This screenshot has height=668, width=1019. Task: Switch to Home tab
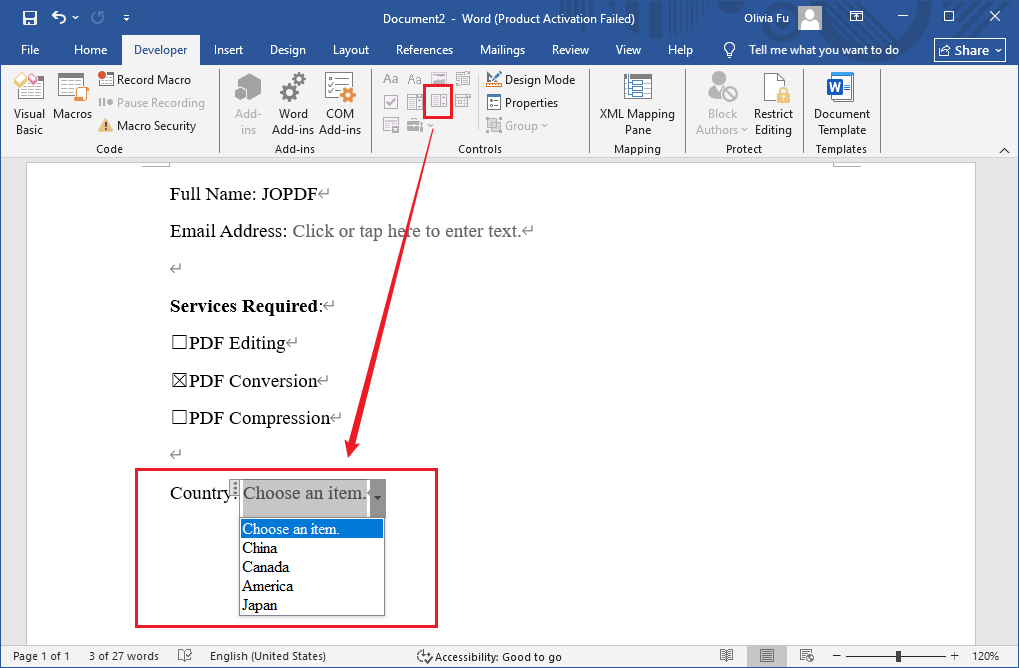90,50
